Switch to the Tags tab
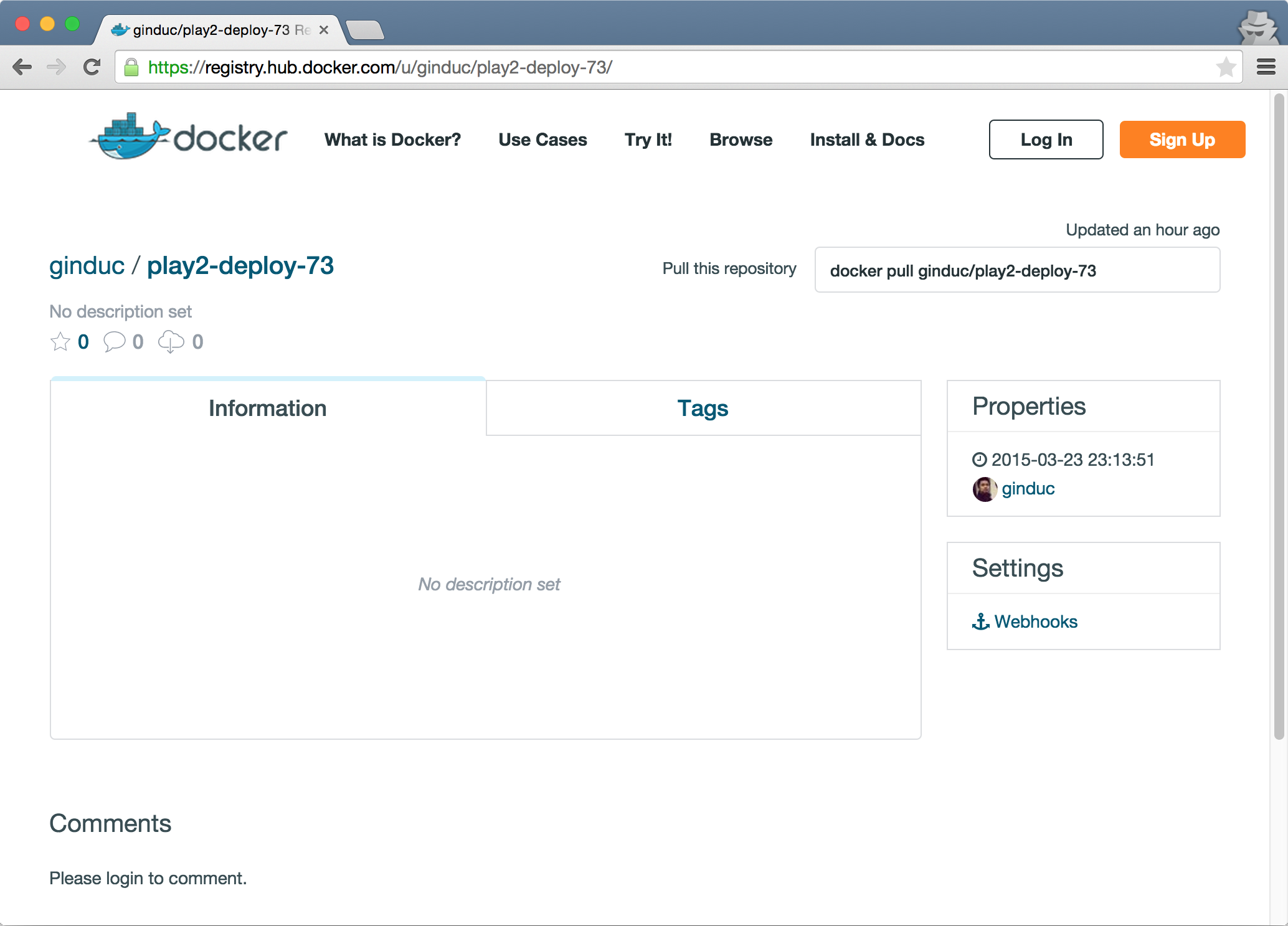1288x926 pixels. pyautogui.click(x=703, y=408)
